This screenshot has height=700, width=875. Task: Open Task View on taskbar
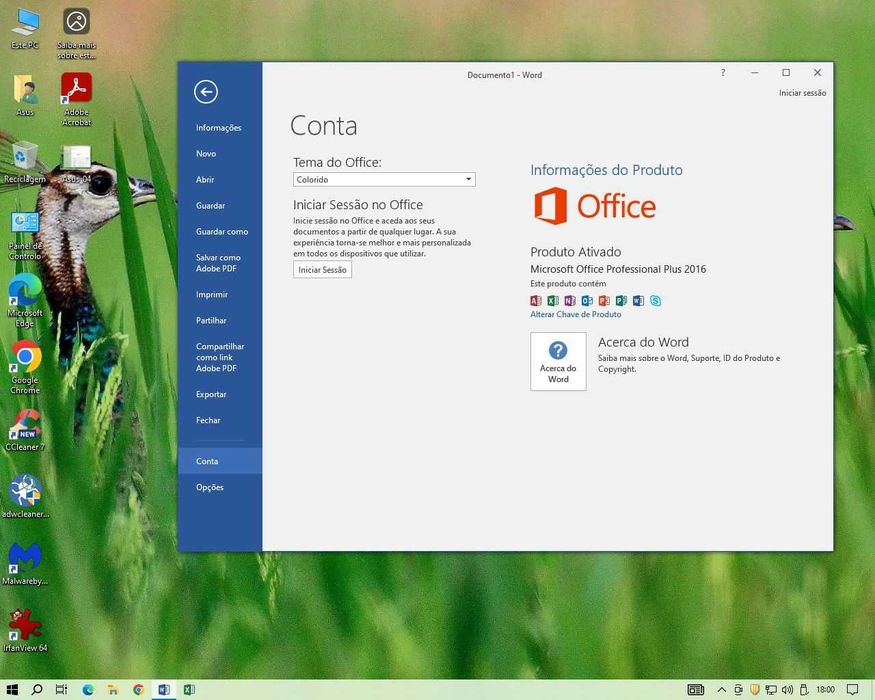pyautogui.click(x=62, y=689)
